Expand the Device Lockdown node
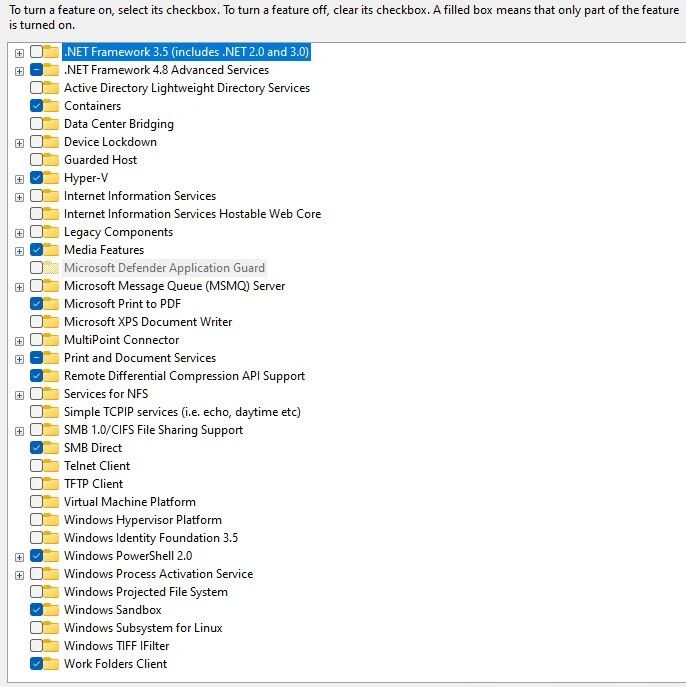 click(19, 143)
